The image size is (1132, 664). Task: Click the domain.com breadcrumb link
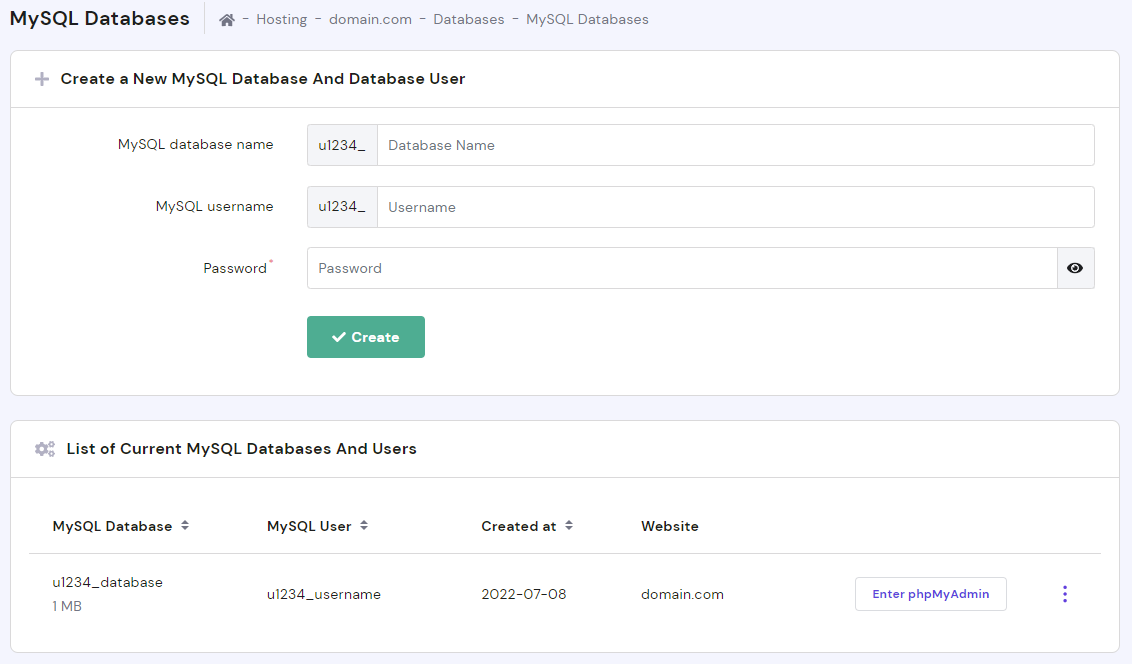[370, 19]
